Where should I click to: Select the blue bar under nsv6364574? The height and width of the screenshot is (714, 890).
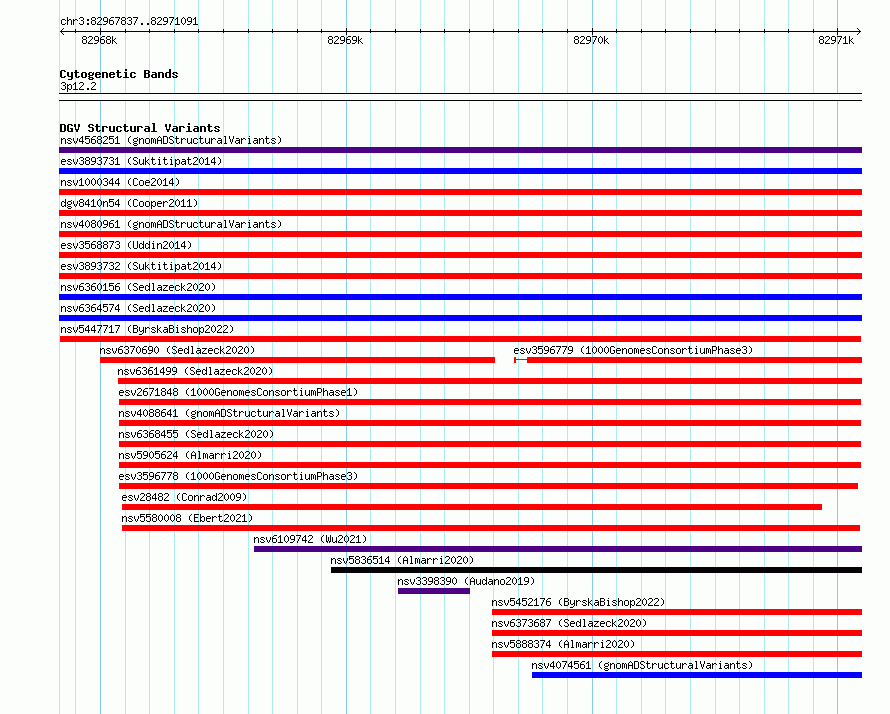coord(460,318)
